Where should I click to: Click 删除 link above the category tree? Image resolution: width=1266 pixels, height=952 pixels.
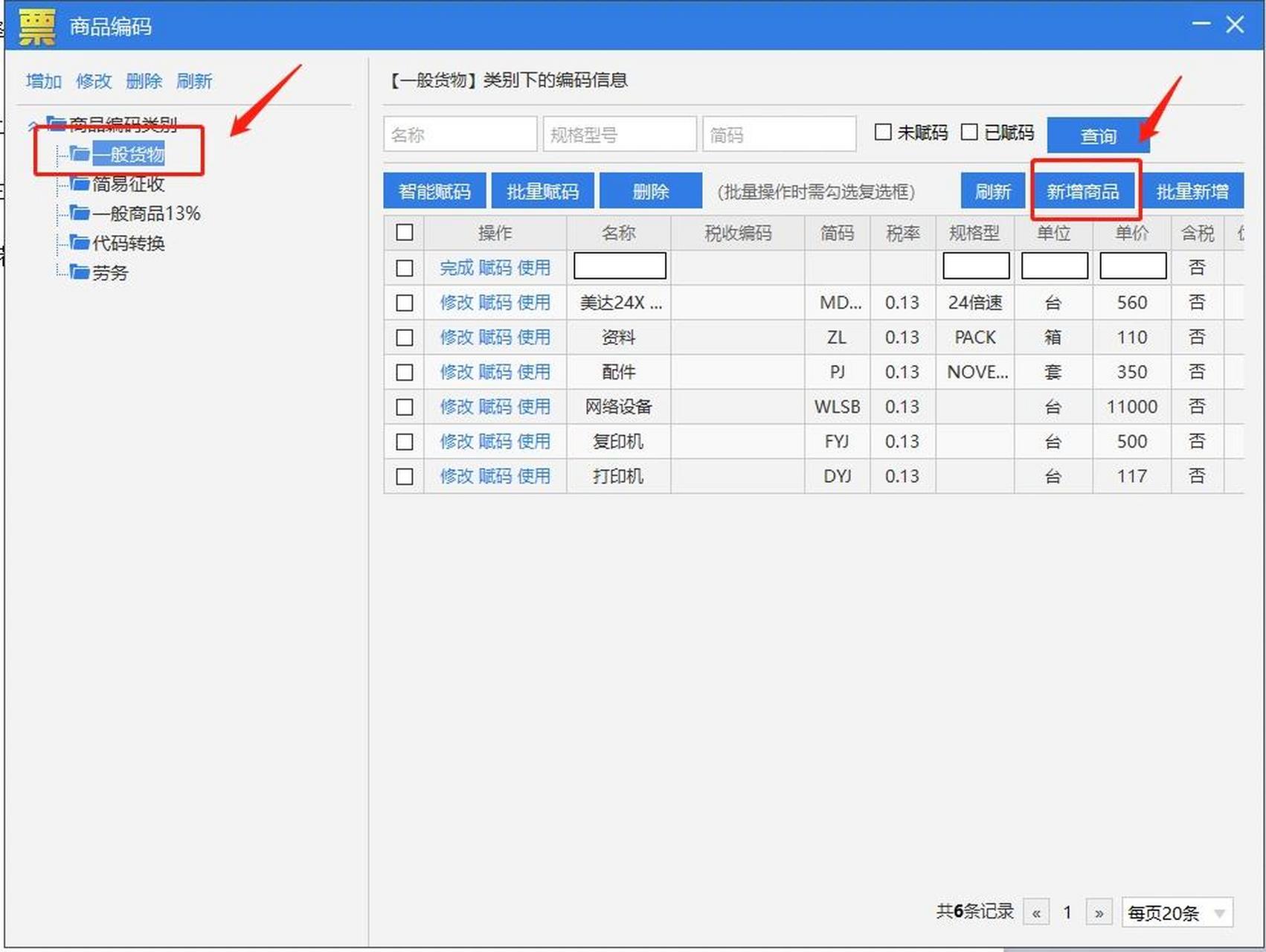(144, 80)
